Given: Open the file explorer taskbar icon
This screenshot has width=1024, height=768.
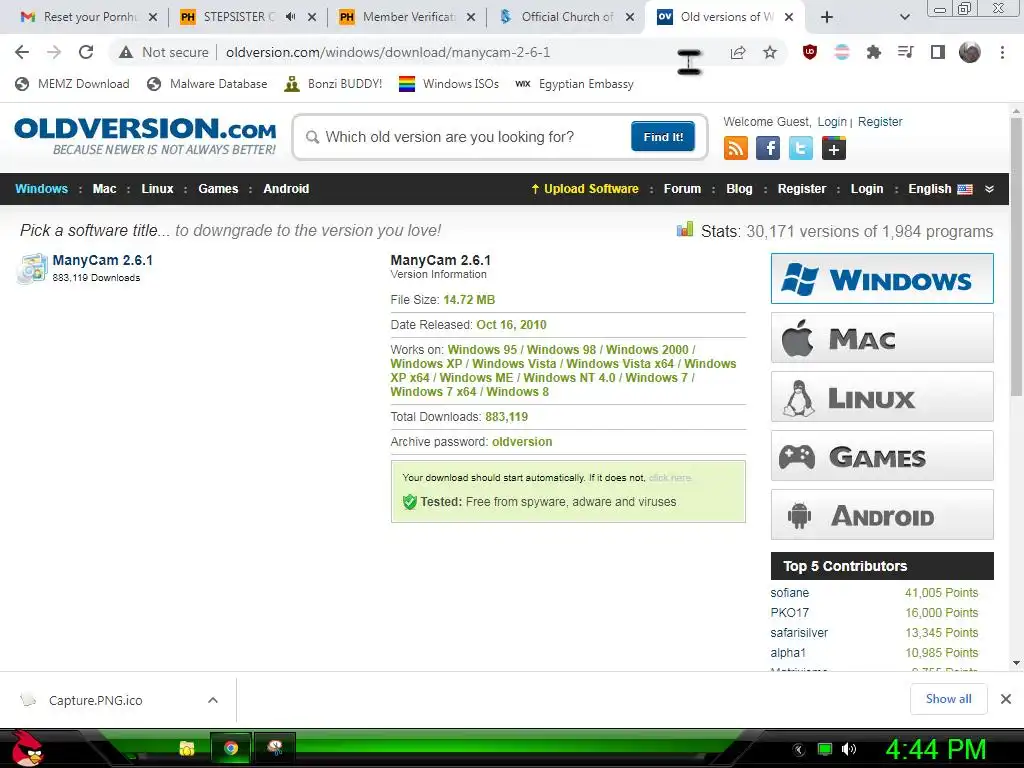Looking at the screenshot, I should (x=187, y=748).
